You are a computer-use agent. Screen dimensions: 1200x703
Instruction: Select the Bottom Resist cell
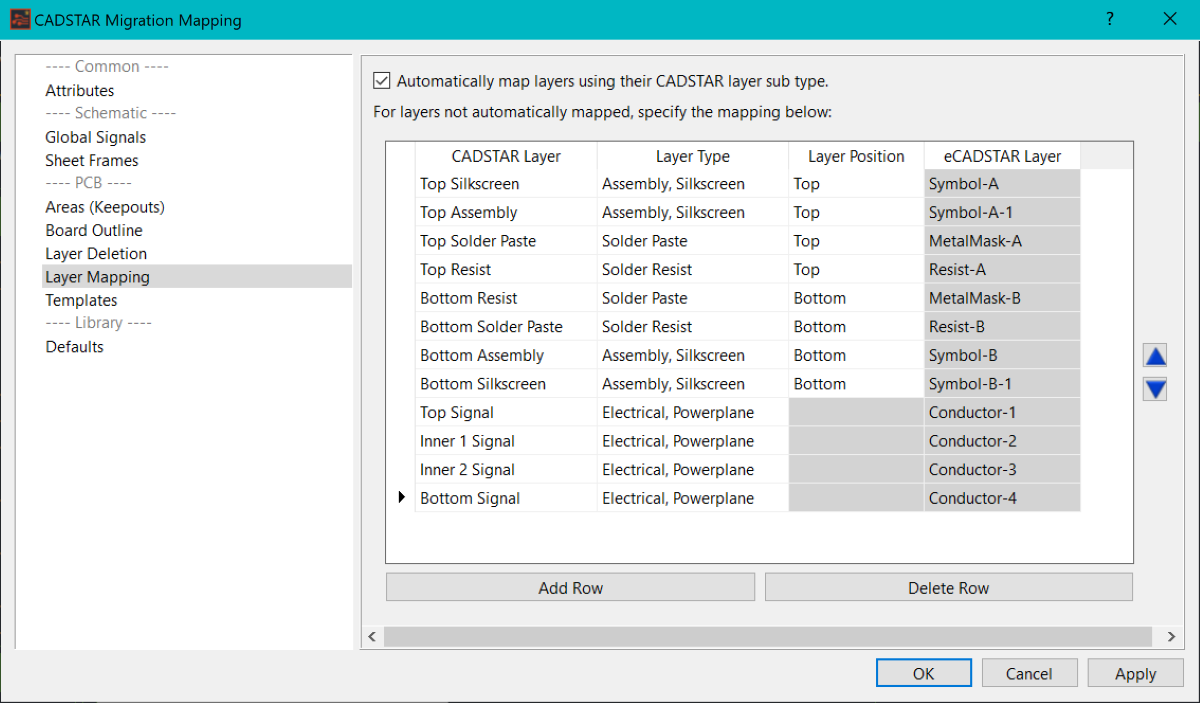(506, 298)
